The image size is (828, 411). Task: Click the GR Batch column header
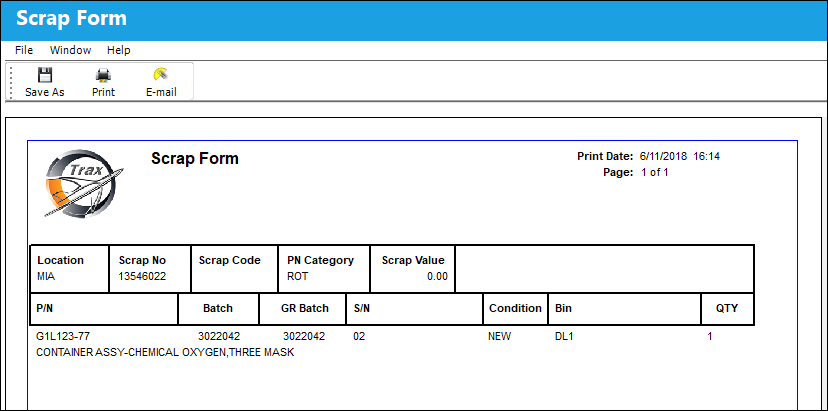305,308
